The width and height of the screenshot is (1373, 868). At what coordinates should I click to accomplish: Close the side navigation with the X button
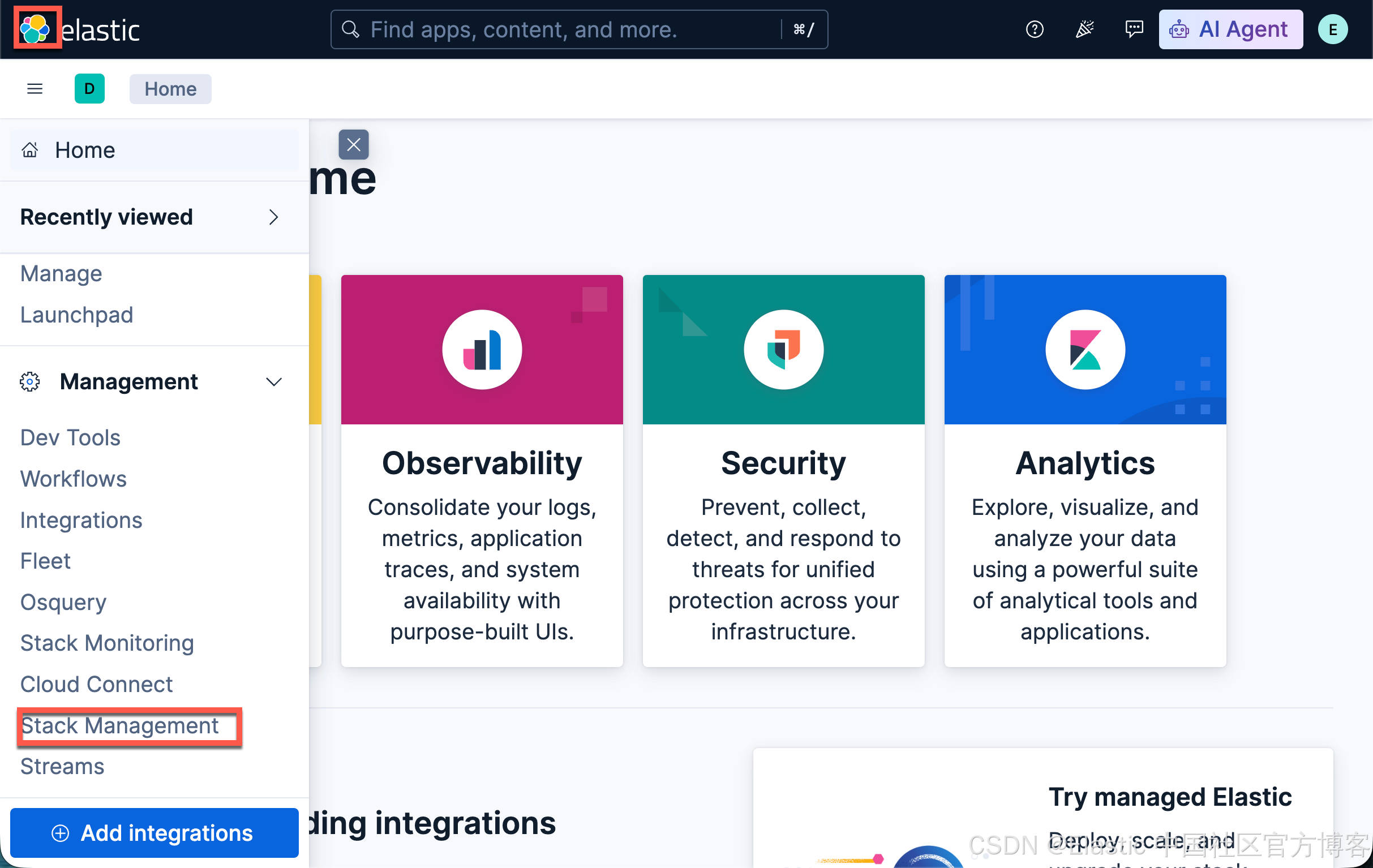354,144
